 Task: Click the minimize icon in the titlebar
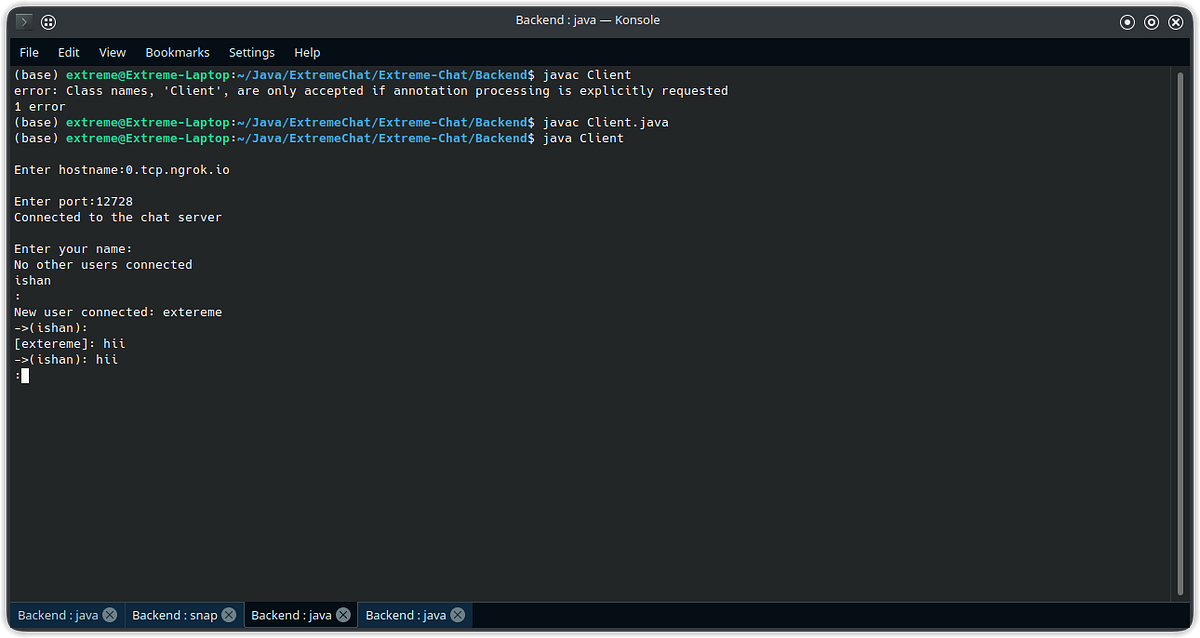1127,21
